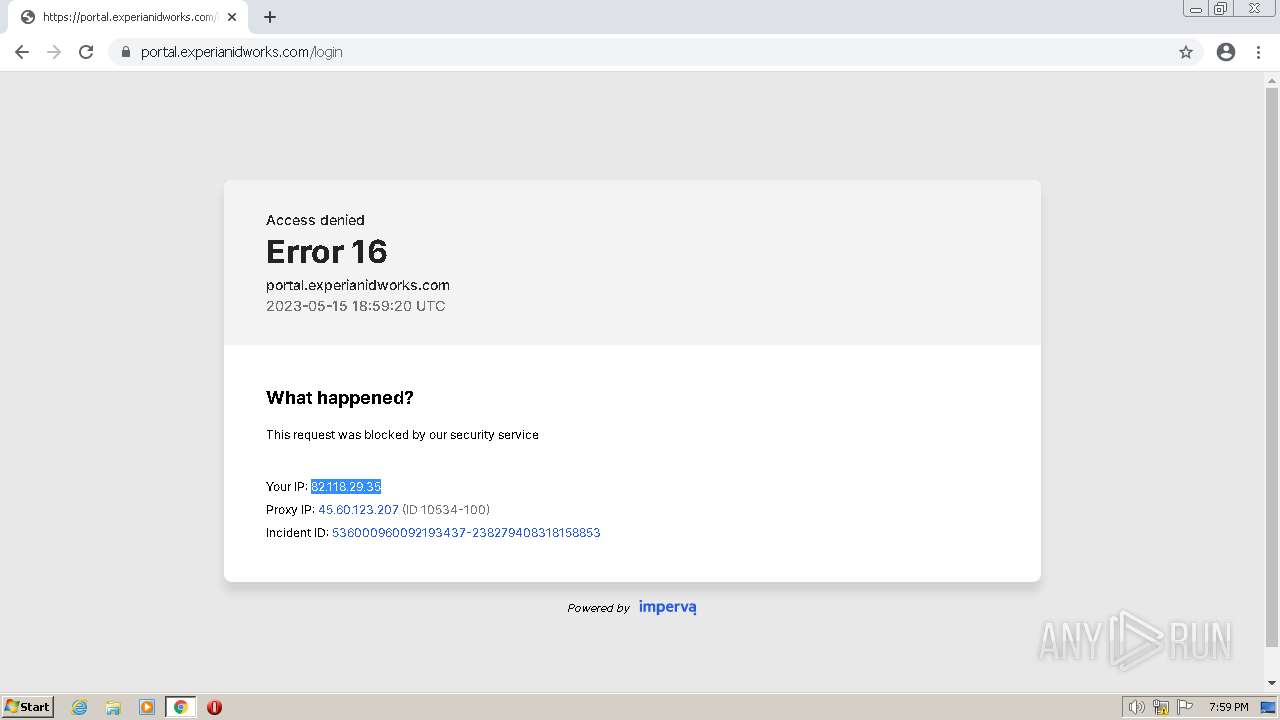
Task: Close the Chrome window
Action: [1255, 9]
